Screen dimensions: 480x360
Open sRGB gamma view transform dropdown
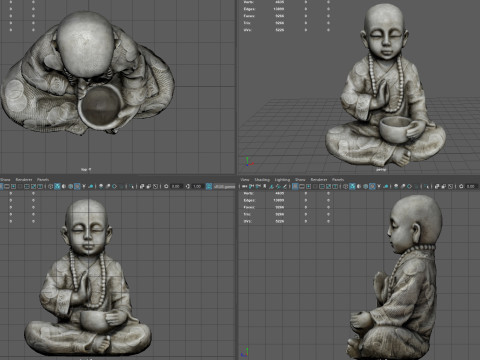pyautogui.click(x=224, y=186)
